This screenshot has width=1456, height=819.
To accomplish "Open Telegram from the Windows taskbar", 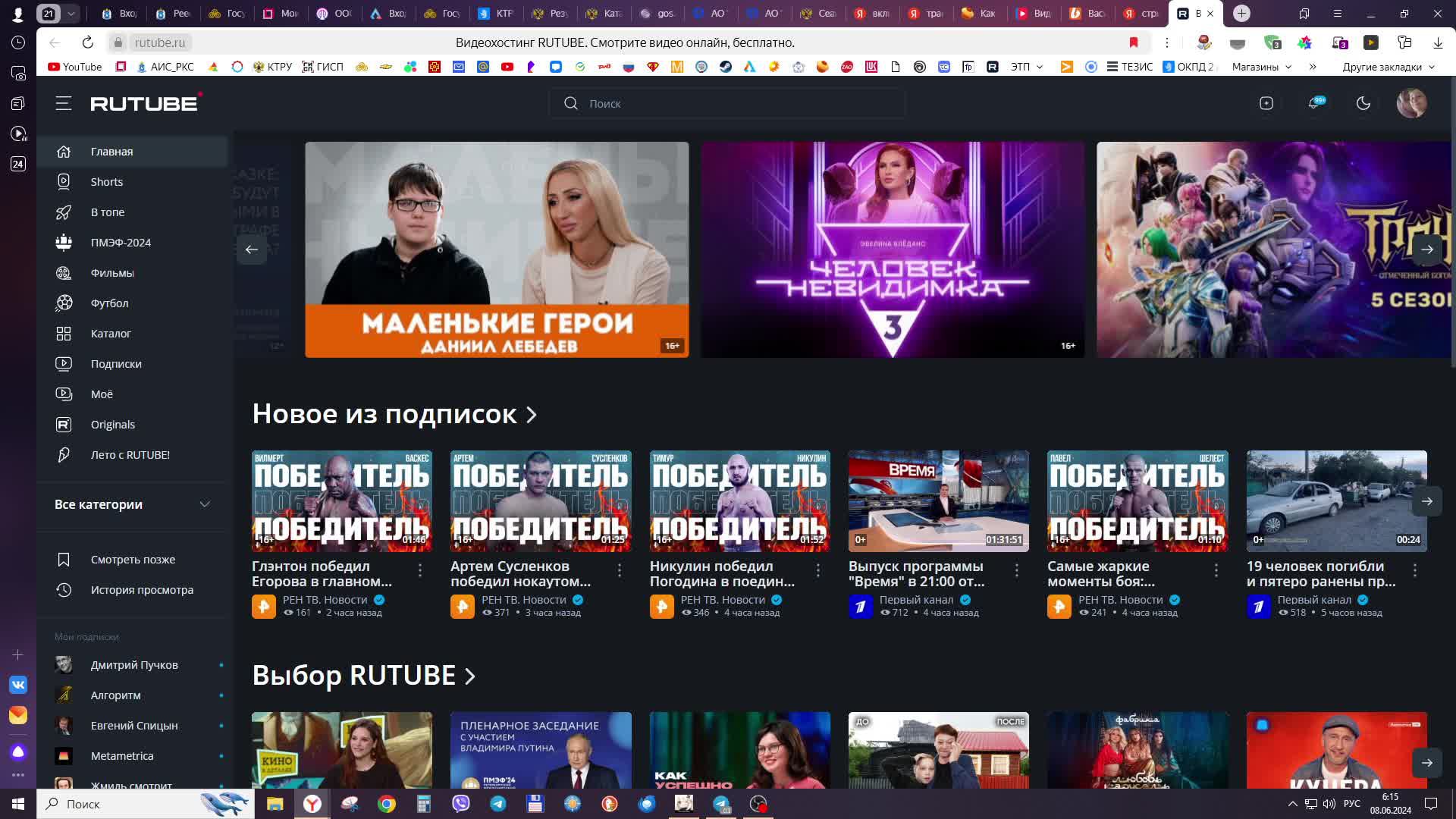I will click(498, 804).
